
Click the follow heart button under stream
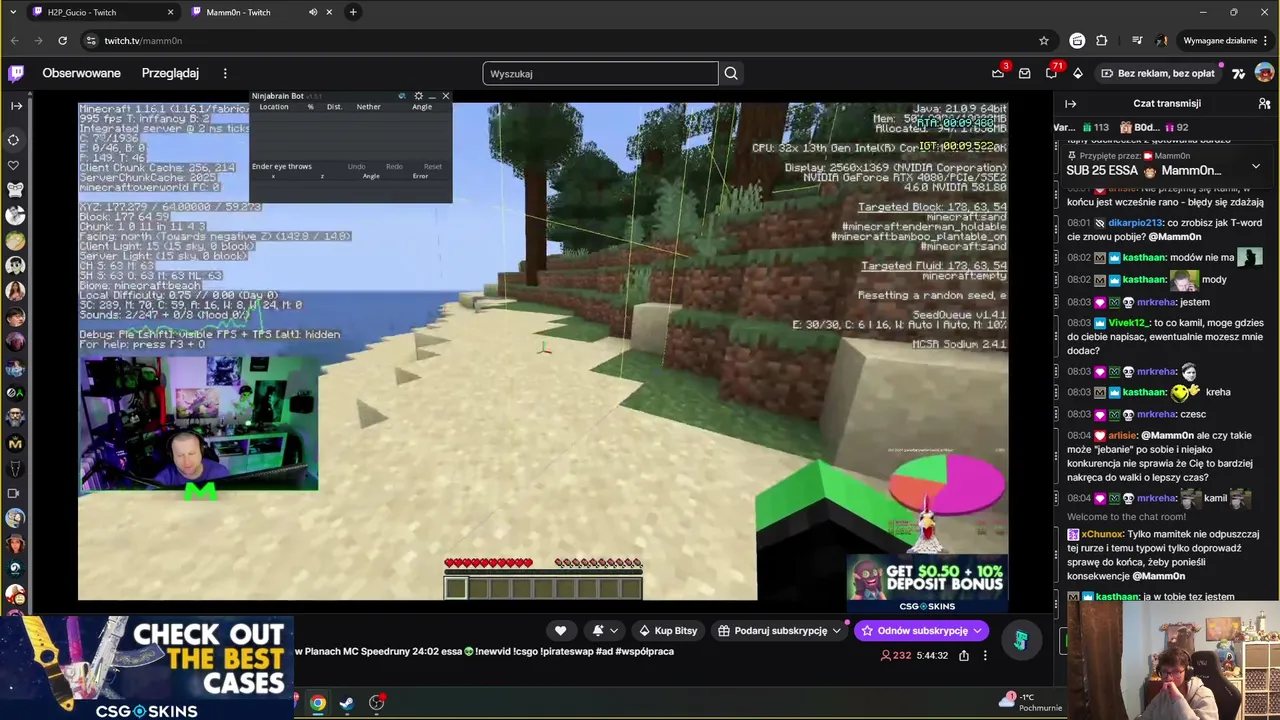click(560, 630)
